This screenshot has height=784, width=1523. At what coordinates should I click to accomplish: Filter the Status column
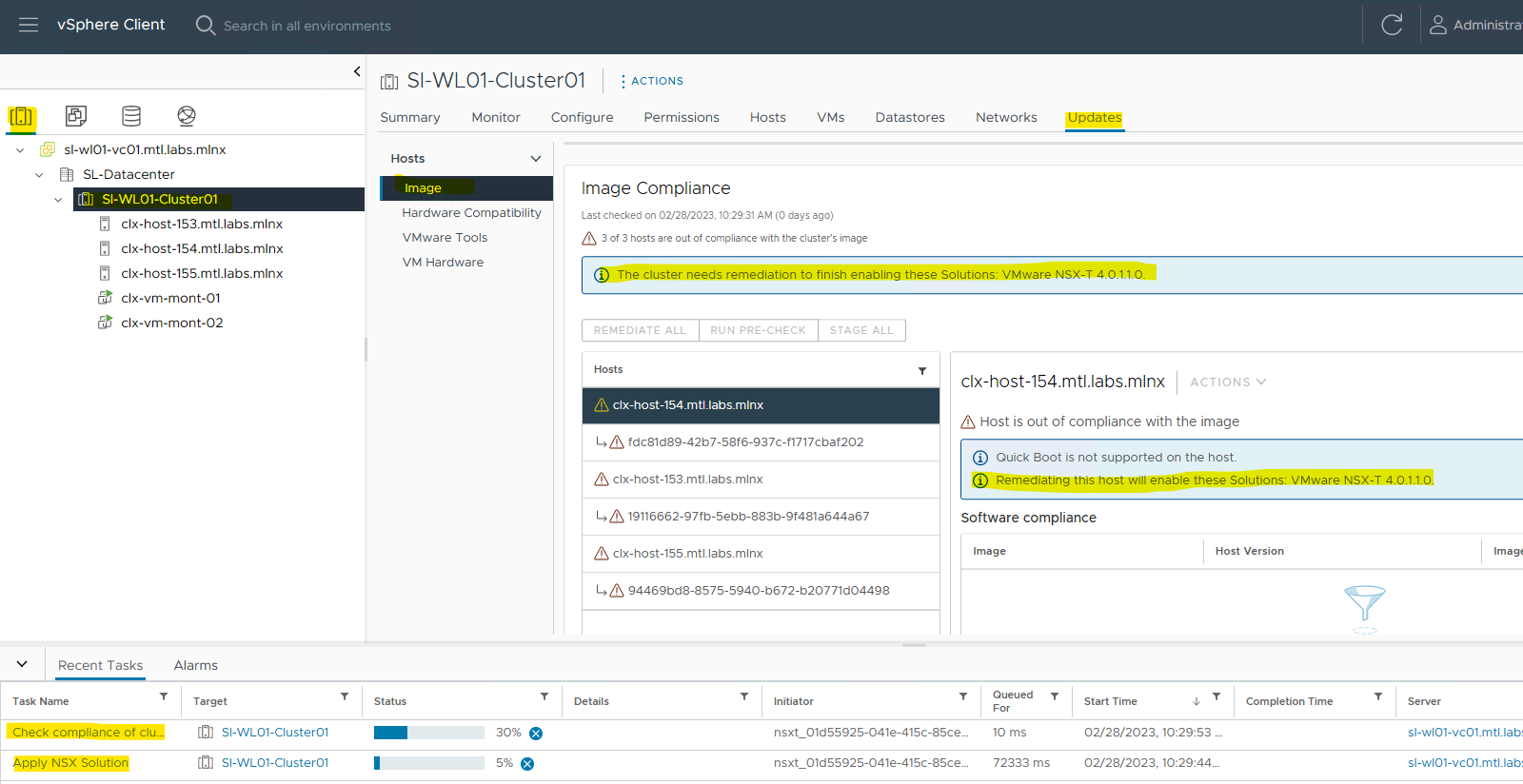pos(544,697)
